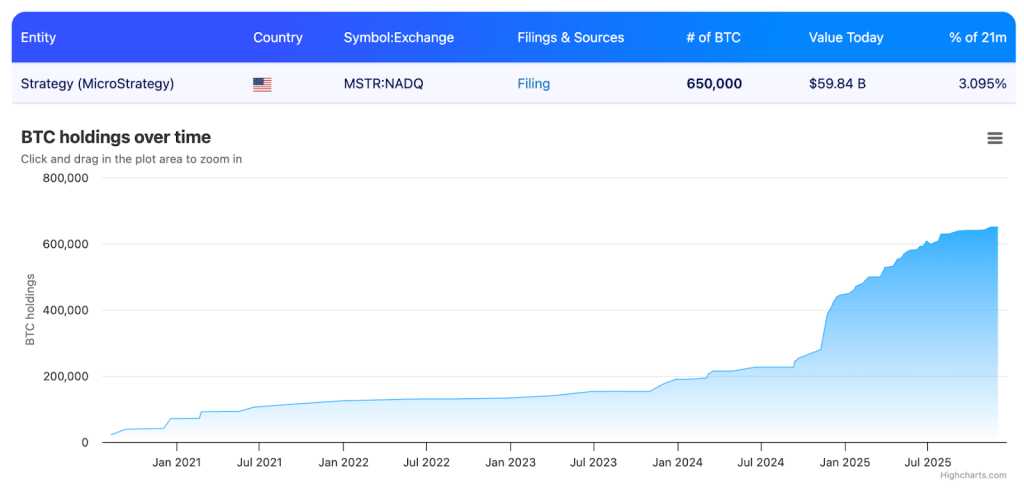Sort by Value Today column
The image size is (1024, 490).
coord(845,38)
